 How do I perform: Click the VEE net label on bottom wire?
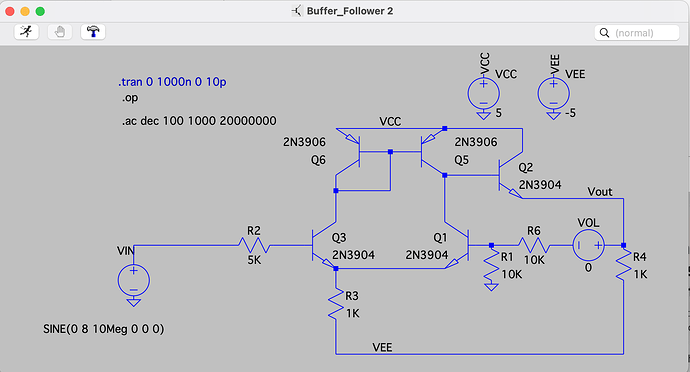pos(382,347)
